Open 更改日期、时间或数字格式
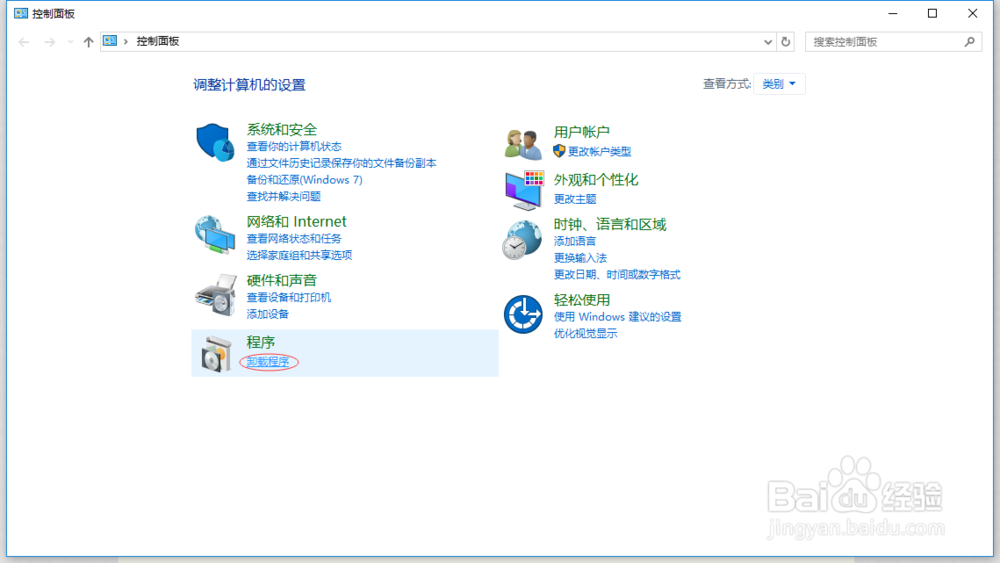This screenshot has width=1000, height=563. (x=617, y=274)
